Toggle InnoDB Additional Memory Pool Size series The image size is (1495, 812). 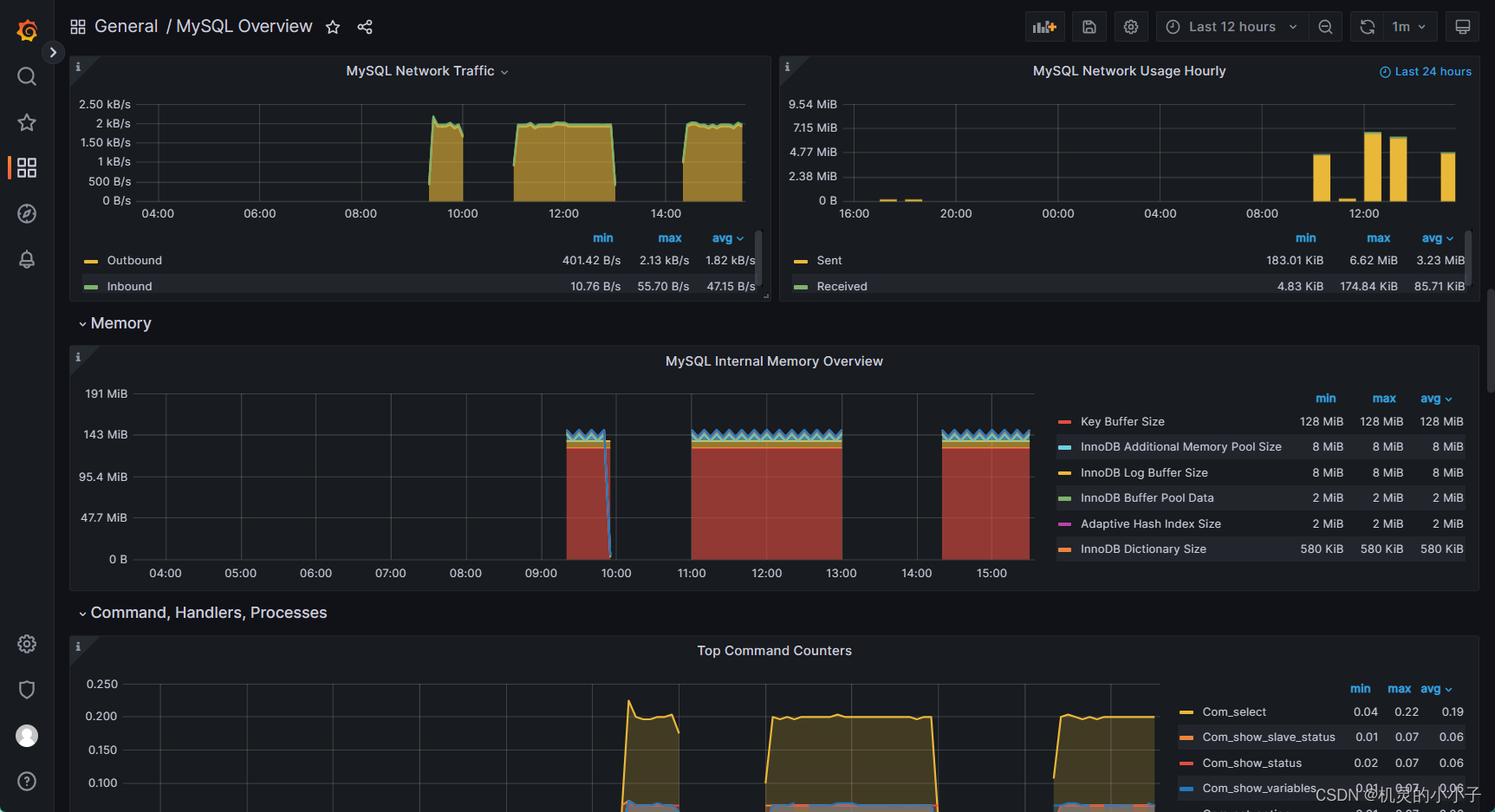point(1181,446)
